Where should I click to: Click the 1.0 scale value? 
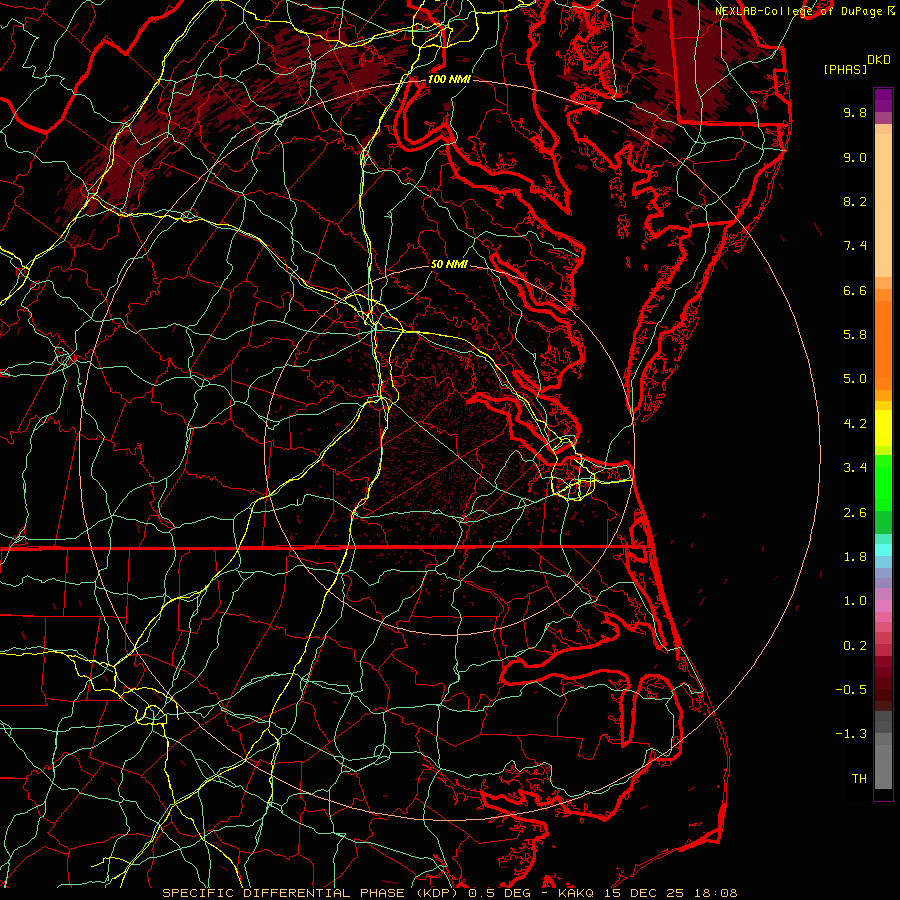click(x=855, y=601)
